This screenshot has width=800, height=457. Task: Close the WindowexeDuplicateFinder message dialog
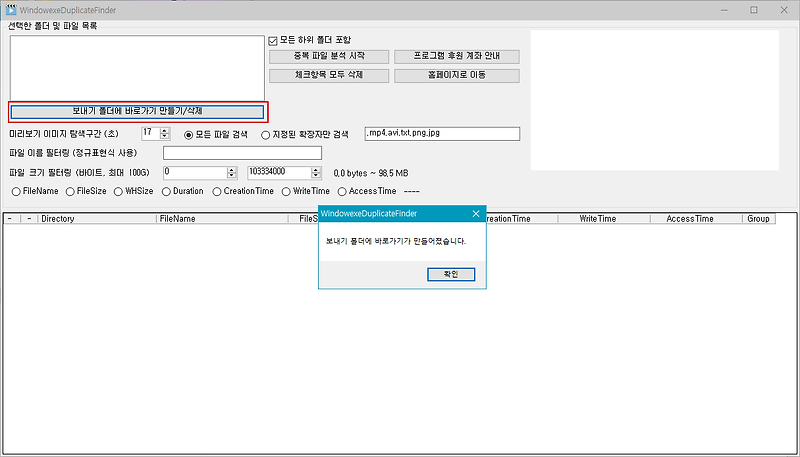coord(476,214)
